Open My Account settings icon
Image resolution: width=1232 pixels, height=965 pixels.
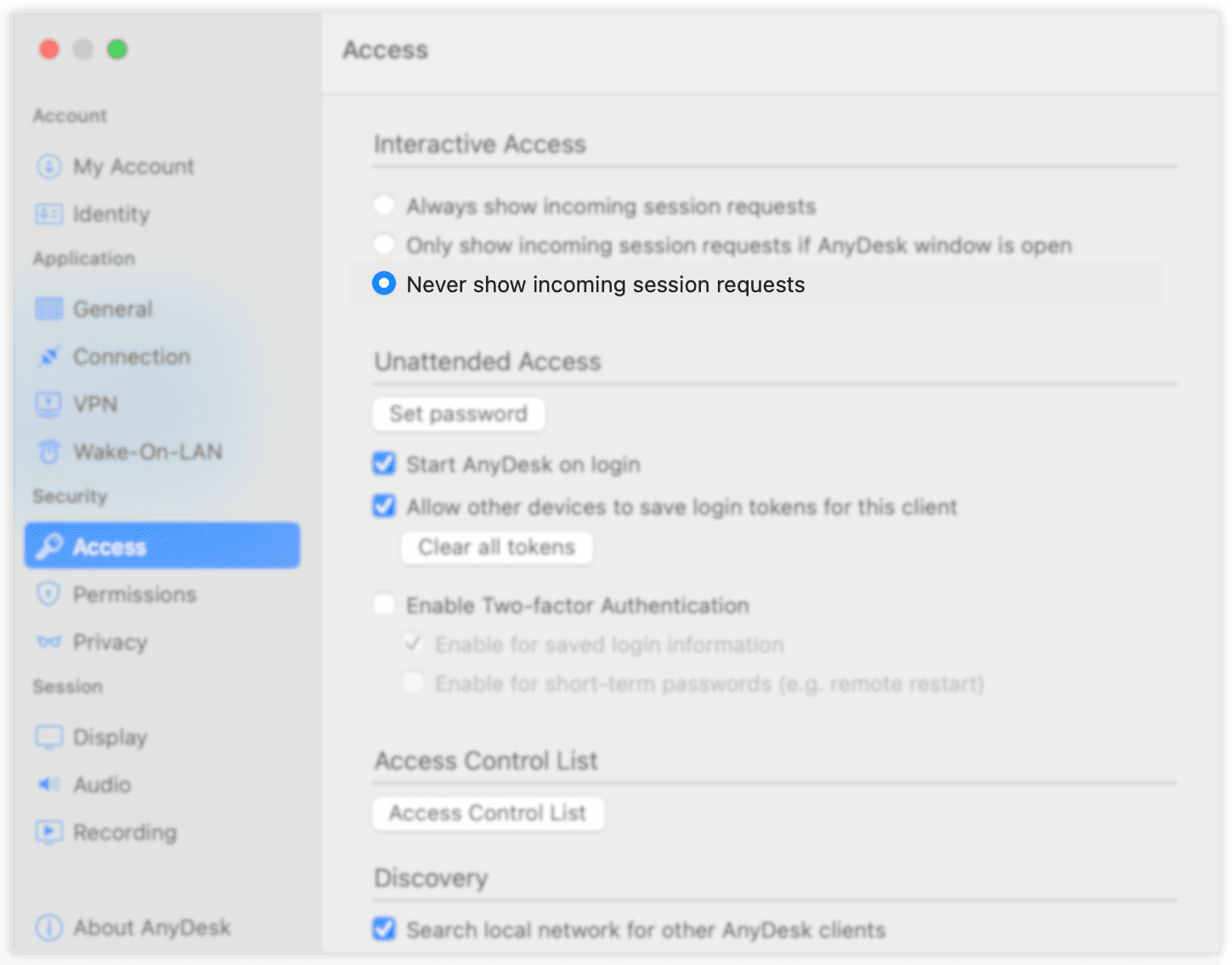click(48, 166)
